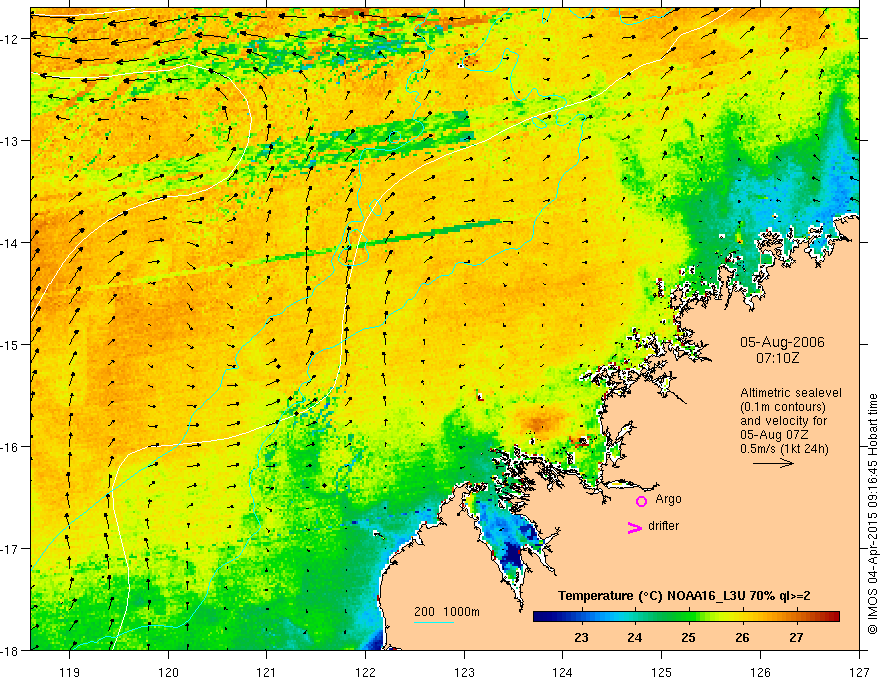
Task: Click the 121 longitude axis label
Action: click(267, 672)
